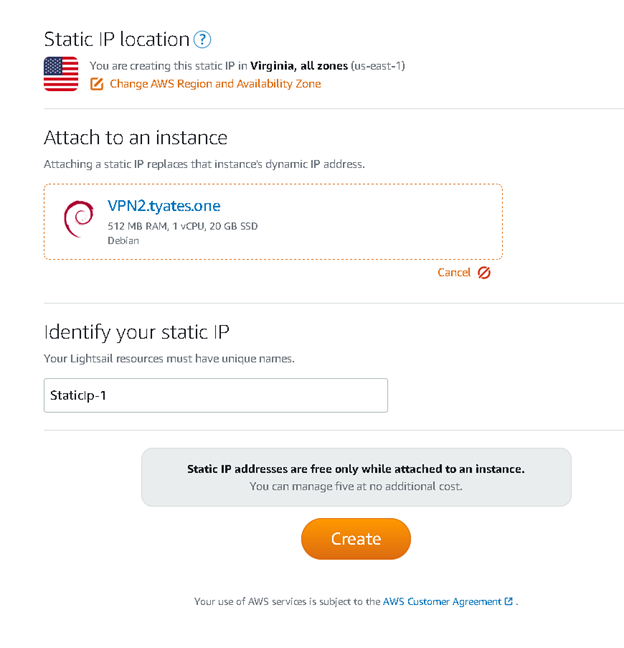Focus the StaticIp-1 name field
Screen dimensions: 624x648
(216, 395)
